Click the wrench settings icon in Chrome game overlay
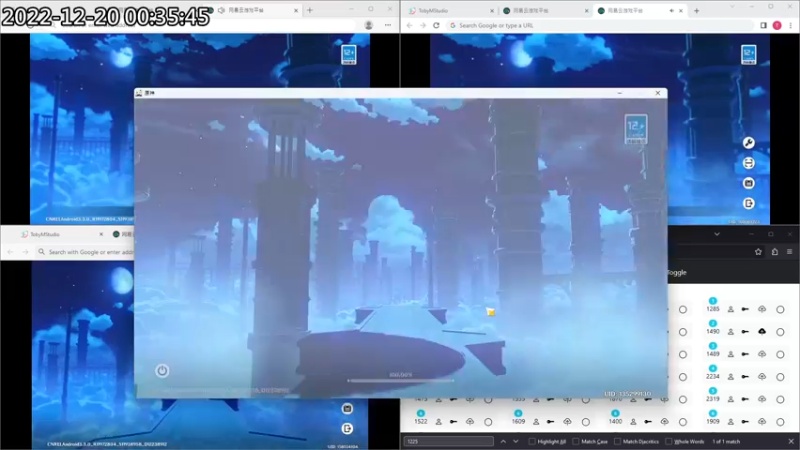The image size is (800, 450). click(x=748, y=143)
